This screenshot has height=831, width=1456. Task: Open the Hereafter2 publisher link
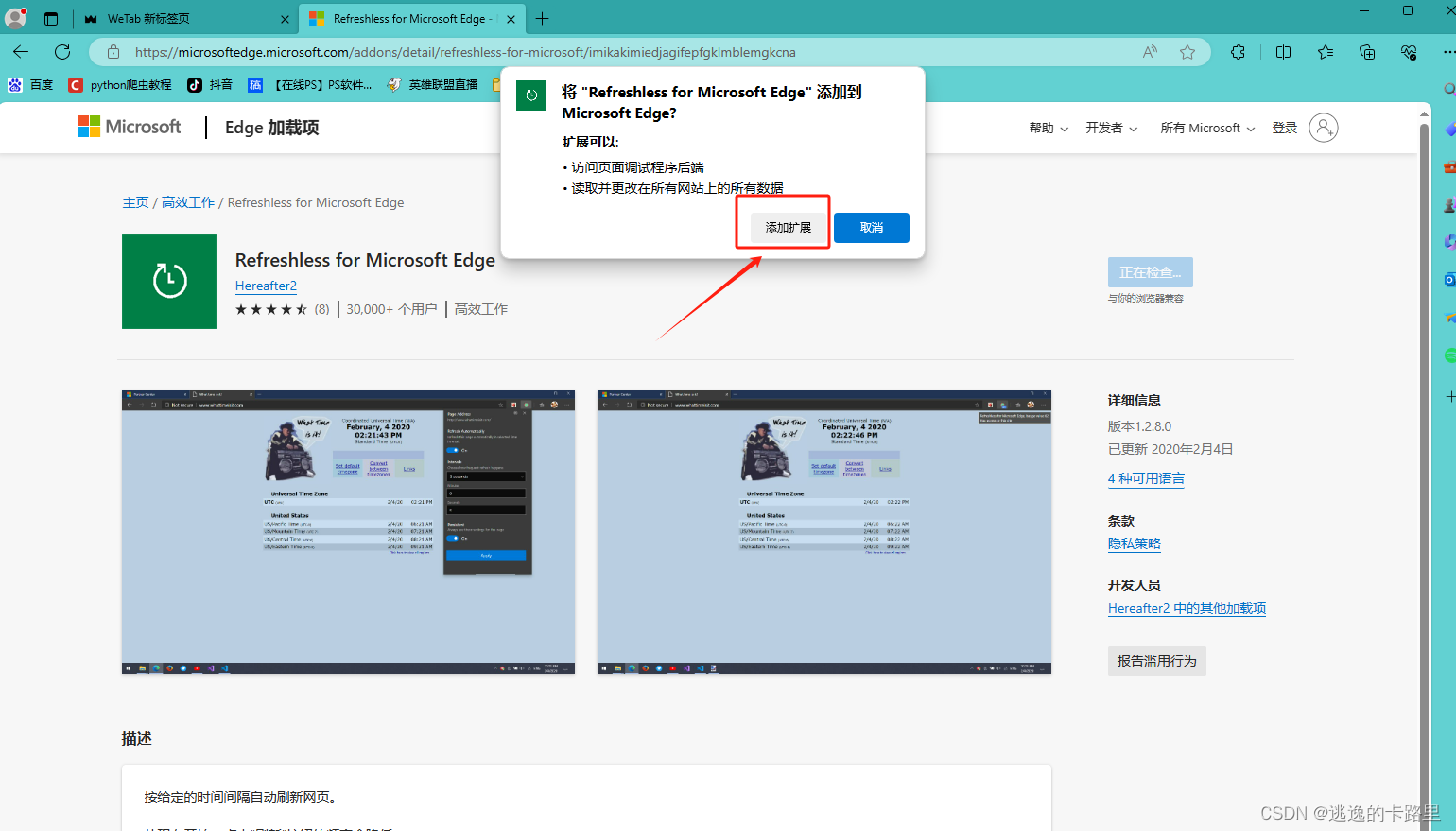tap(266, 286)
